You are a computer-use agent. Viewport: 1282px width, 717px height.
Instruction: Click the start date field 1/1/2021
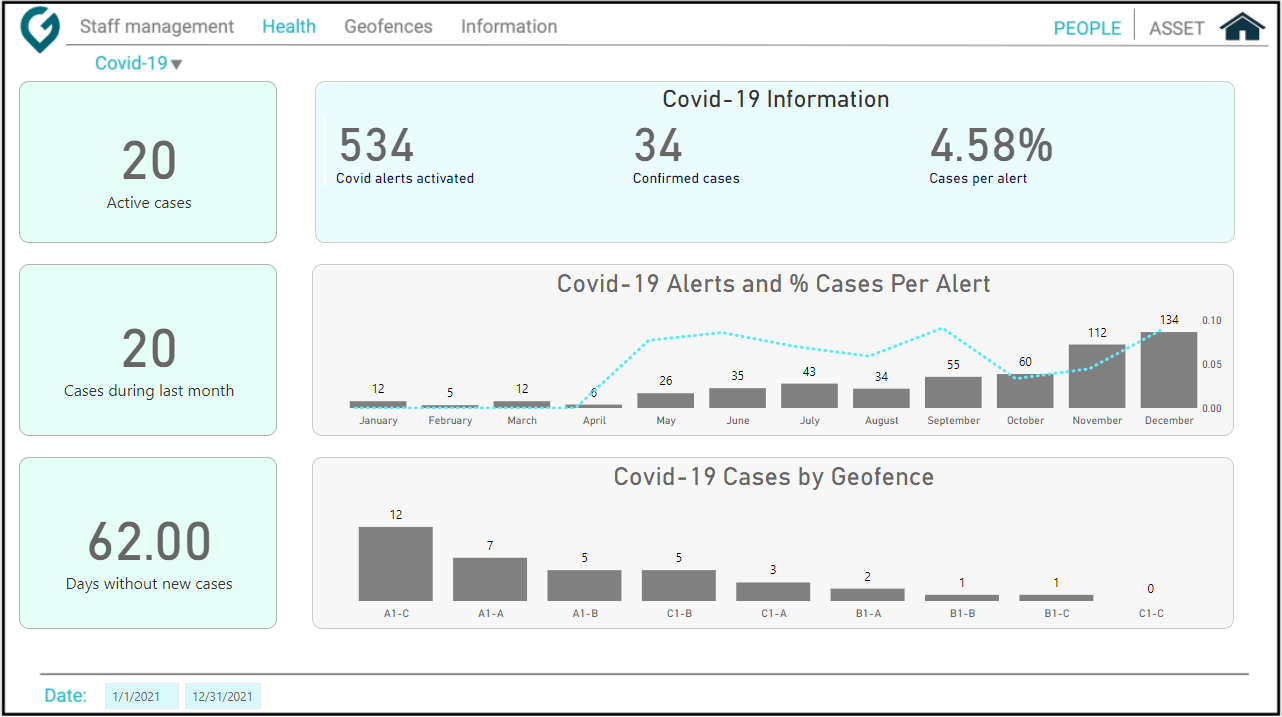(x=141, y=696)
